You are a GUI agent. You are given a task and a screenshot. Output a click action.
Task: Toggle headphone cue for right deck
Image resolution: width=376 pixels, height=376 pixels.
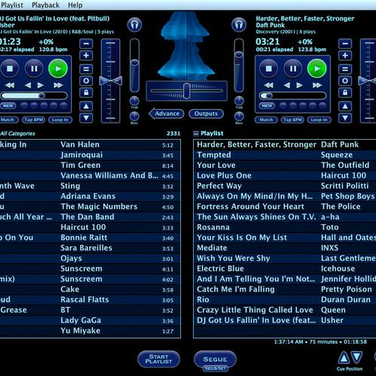pyautogui.click(x=239, y=25)
